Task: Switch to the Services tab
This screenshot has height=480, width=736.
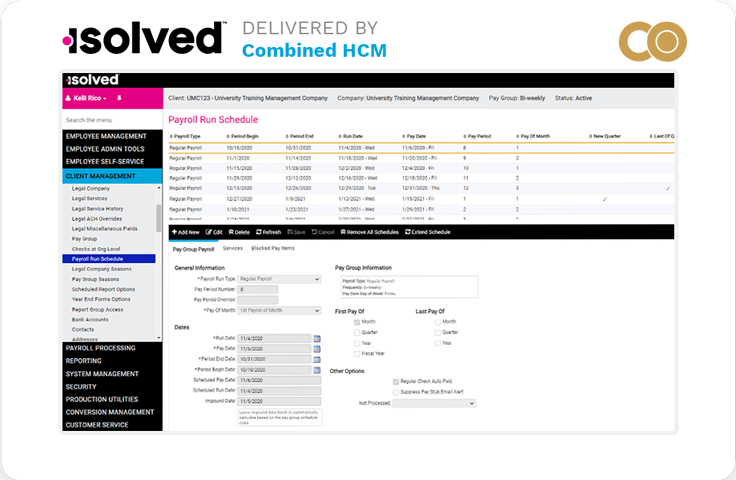Action: [x=233, y=248]
